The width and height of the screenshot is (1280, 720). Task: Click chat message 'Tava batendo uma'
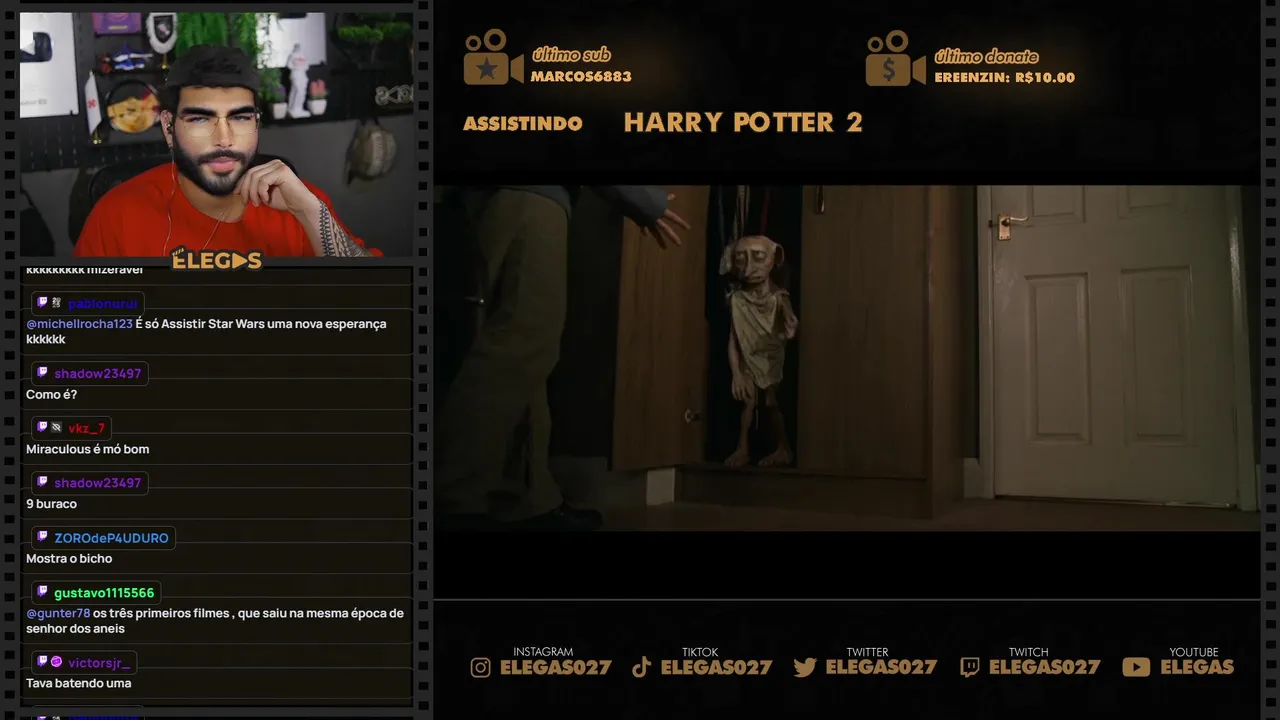click(79, 684)
